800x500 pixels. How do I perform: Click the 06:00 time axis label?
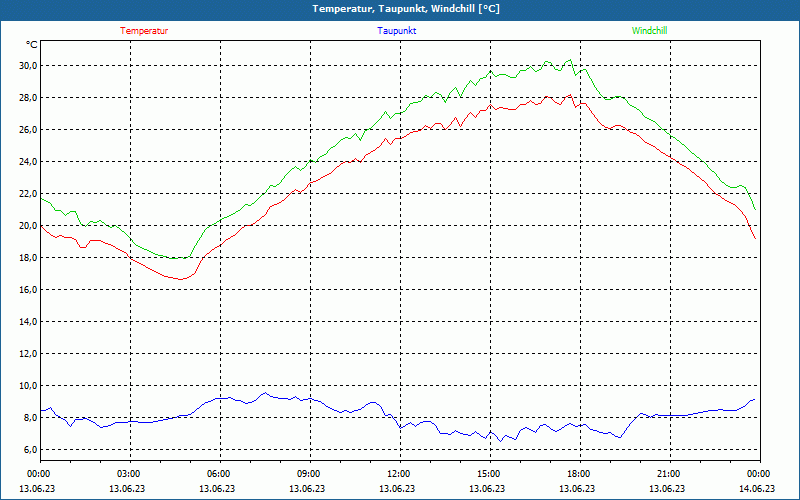coord(220,474)
